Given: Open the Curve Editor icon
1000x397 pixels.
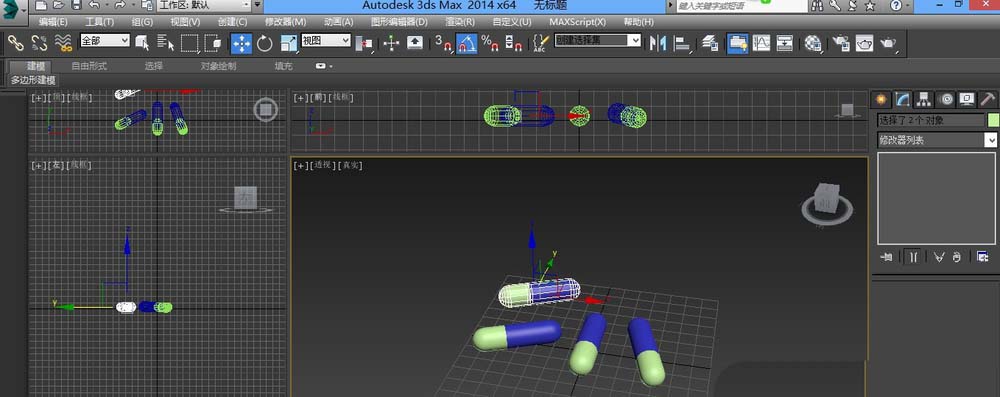Looking at the screenshot, I should pyautogui.click(x=761, y=43).
